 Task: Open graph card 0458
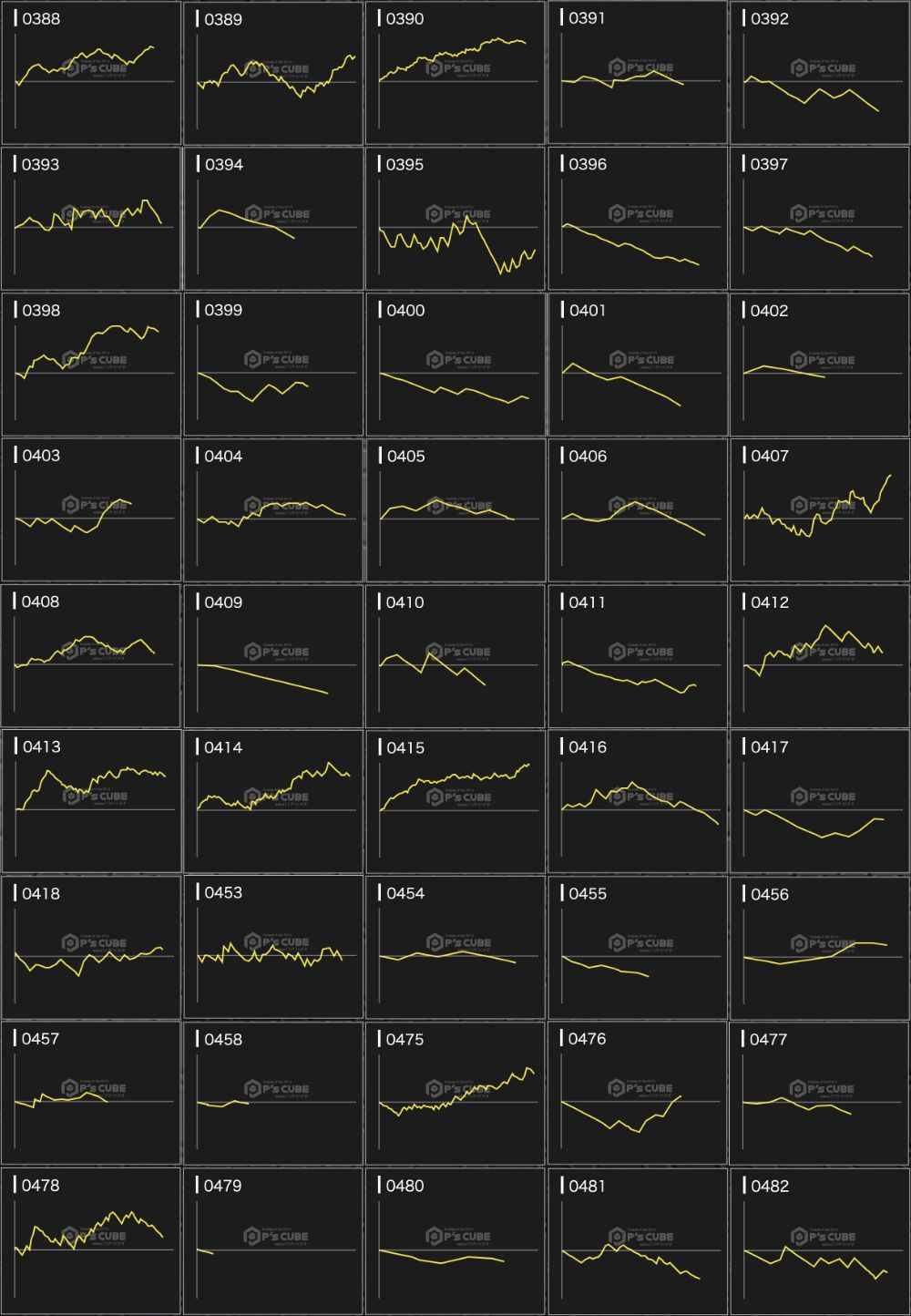(x=273, y=1094)
